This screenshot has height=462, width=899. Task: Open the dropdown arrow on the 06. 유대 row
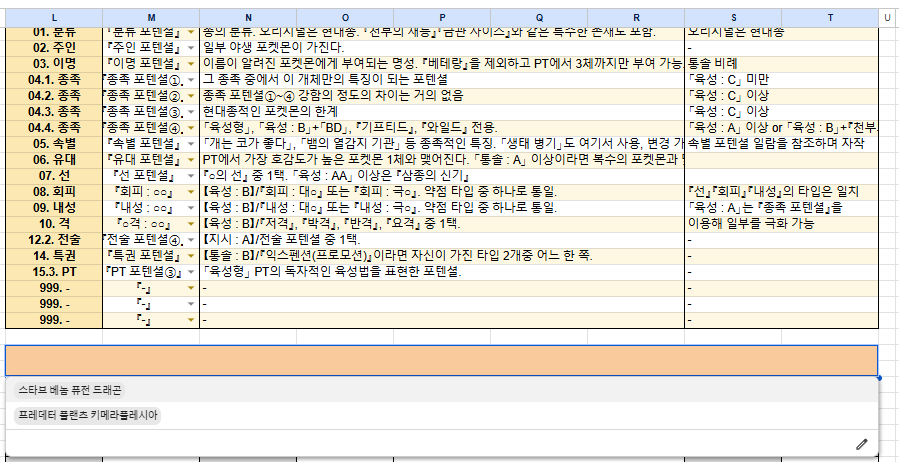pos(191,160)
